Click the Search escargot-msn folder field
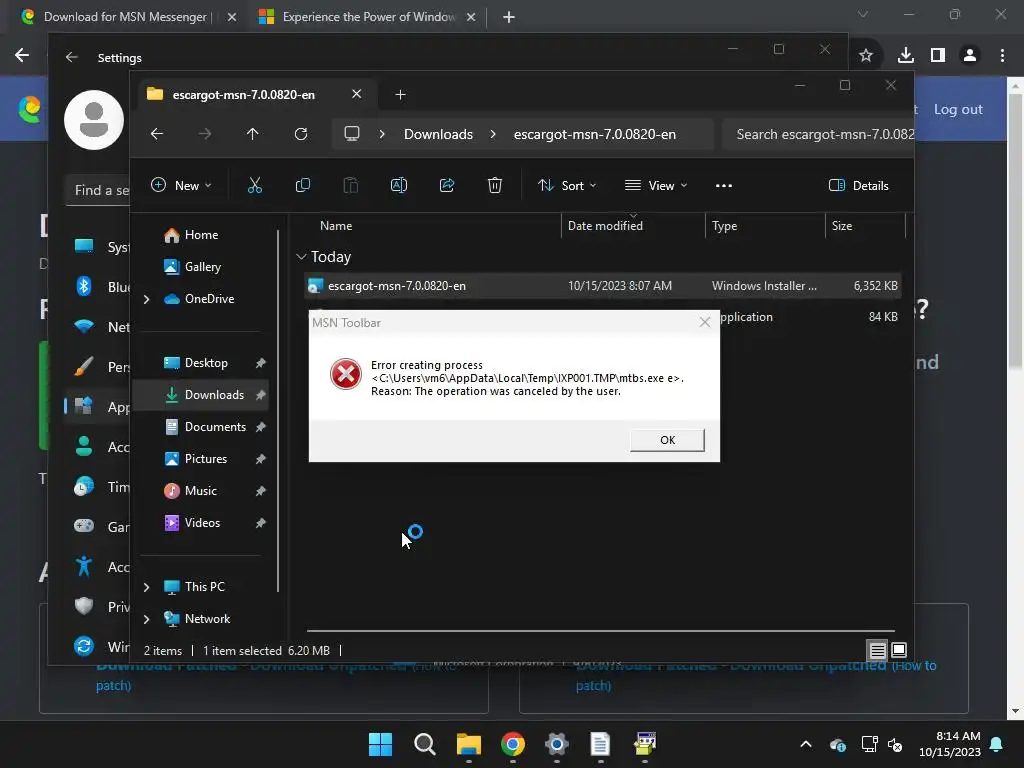The height and width of the screenshot is (768, 1024). (818, 134)
